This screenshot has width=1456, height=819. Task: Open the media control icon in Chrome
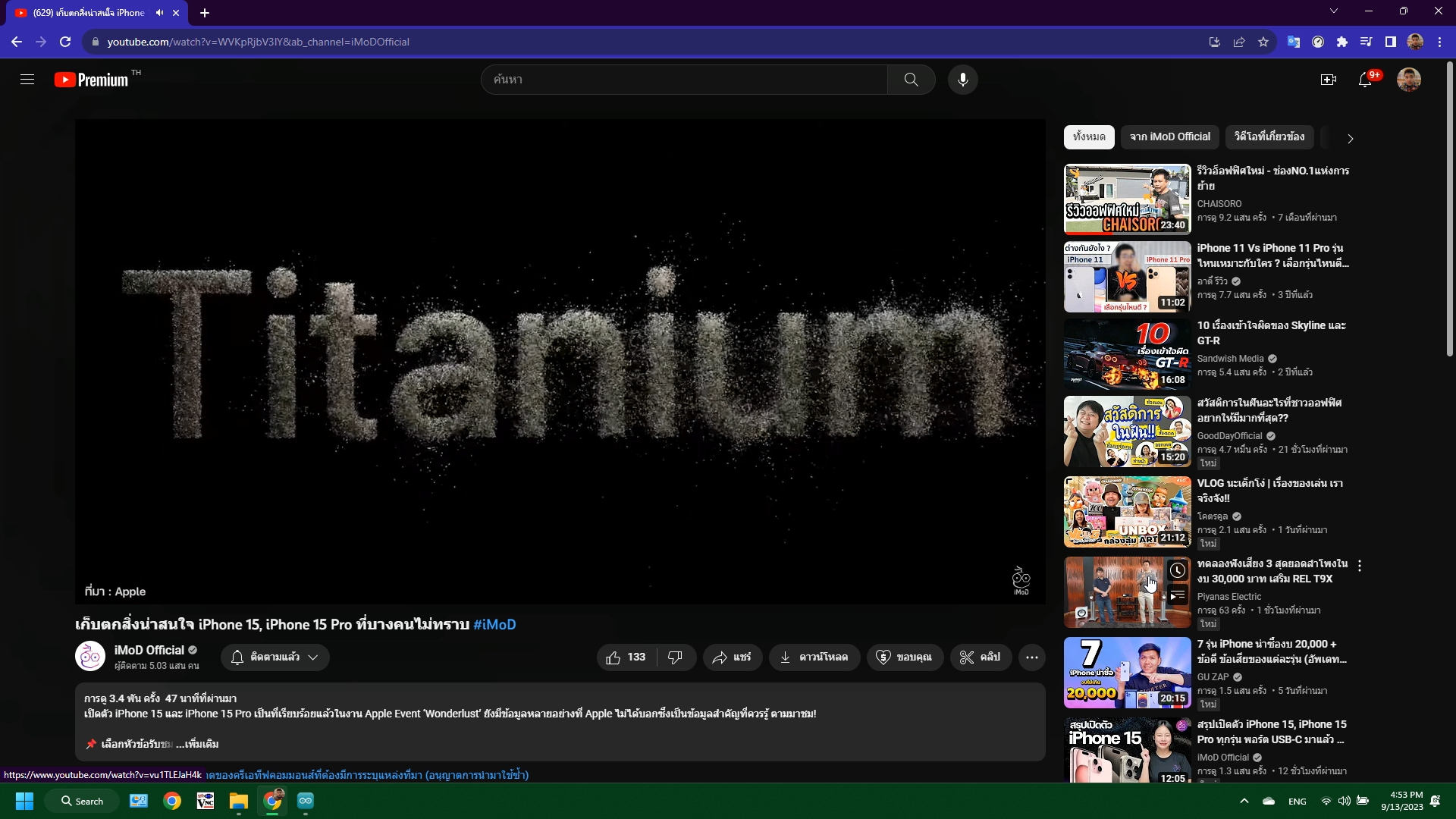1367,42
